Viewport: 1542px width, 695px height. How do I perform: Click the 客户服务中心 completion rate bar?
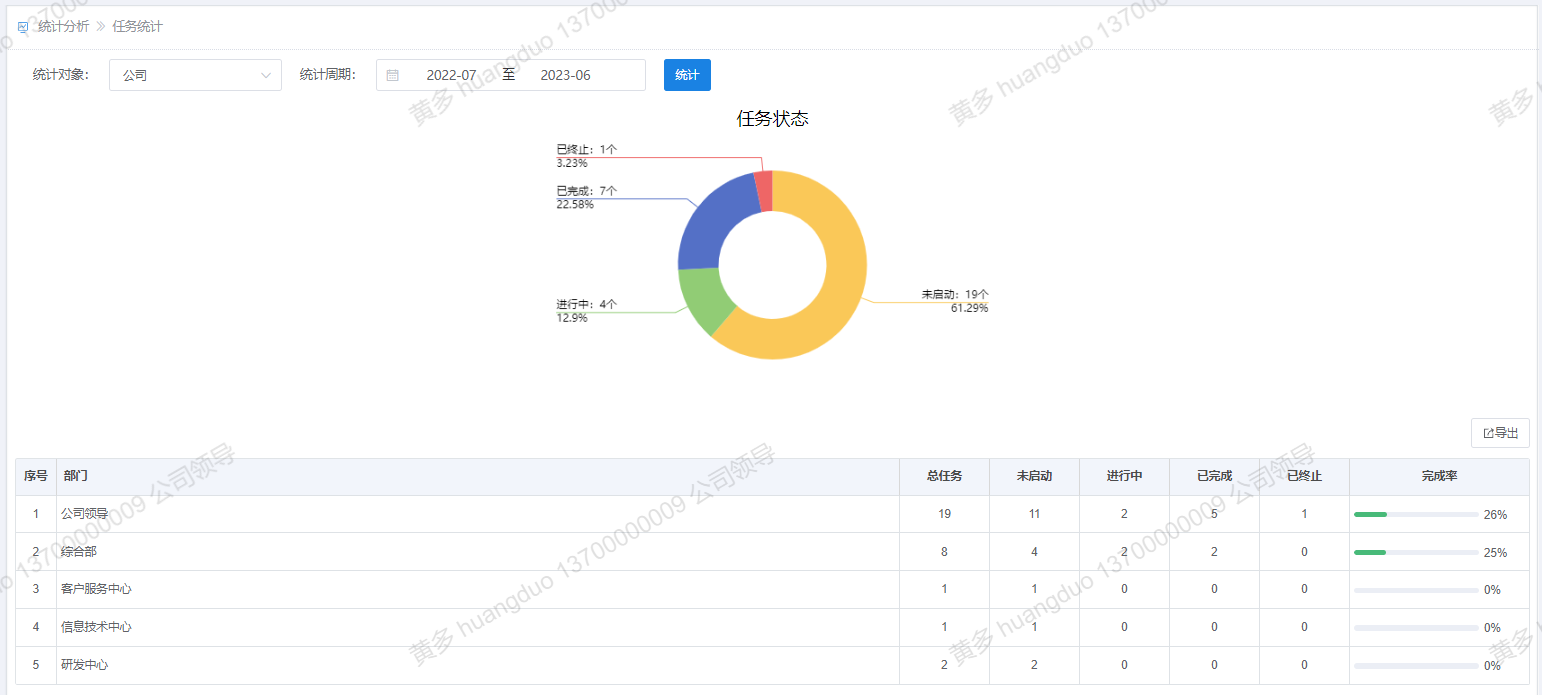(x=1416, y=590)
